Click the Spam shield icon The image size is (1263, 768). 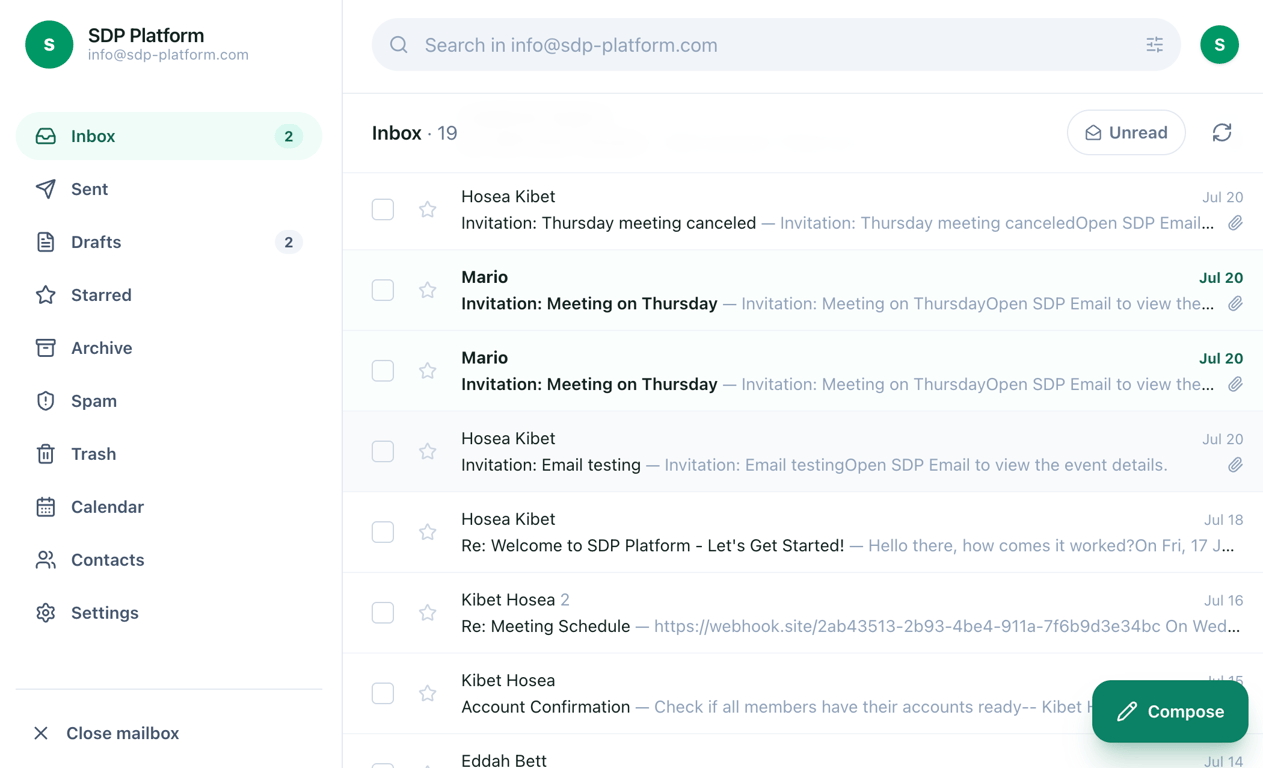(x=46, y=401)
